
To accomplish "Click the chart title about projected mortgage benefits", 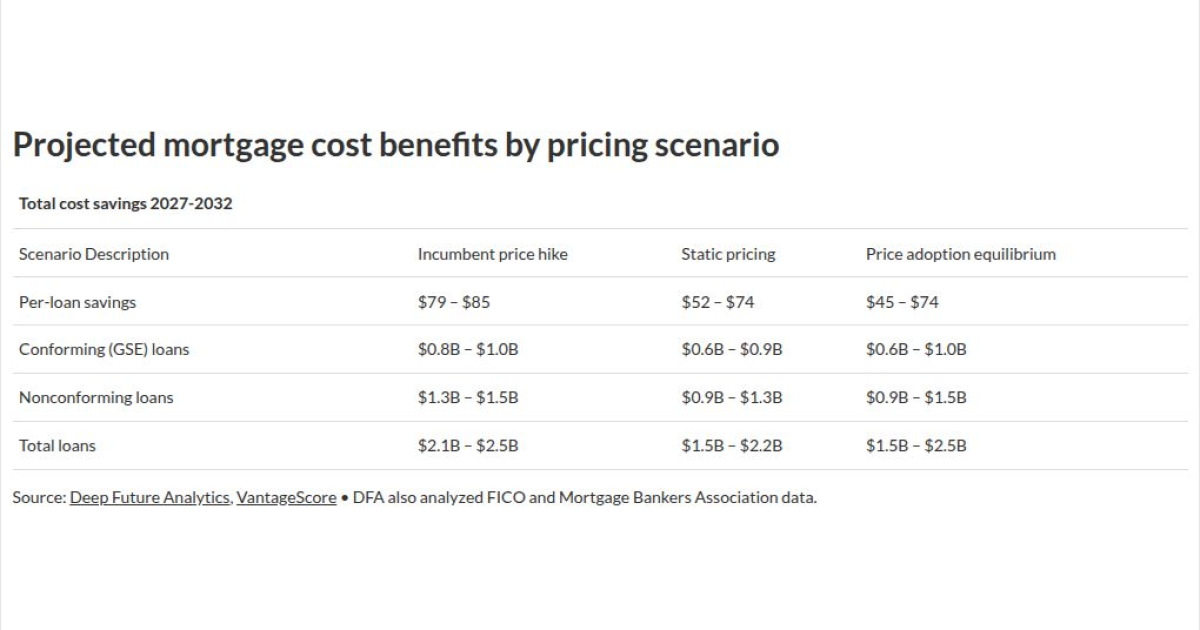I will click(395, 145).
